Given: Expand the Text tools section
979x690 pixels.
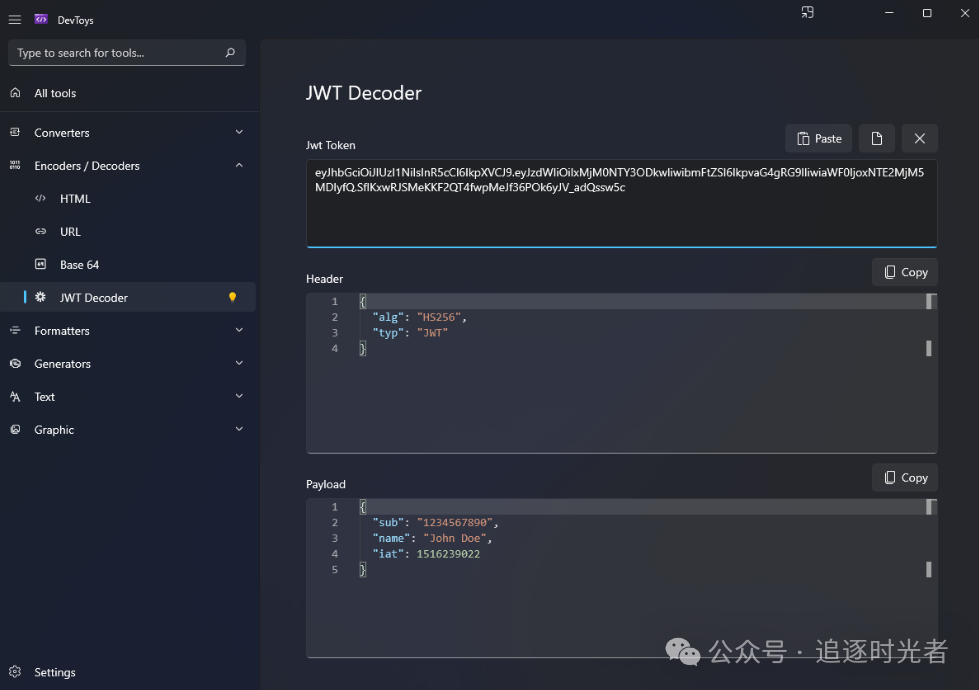Looking at the screenshot, I should tap(239, 396).
